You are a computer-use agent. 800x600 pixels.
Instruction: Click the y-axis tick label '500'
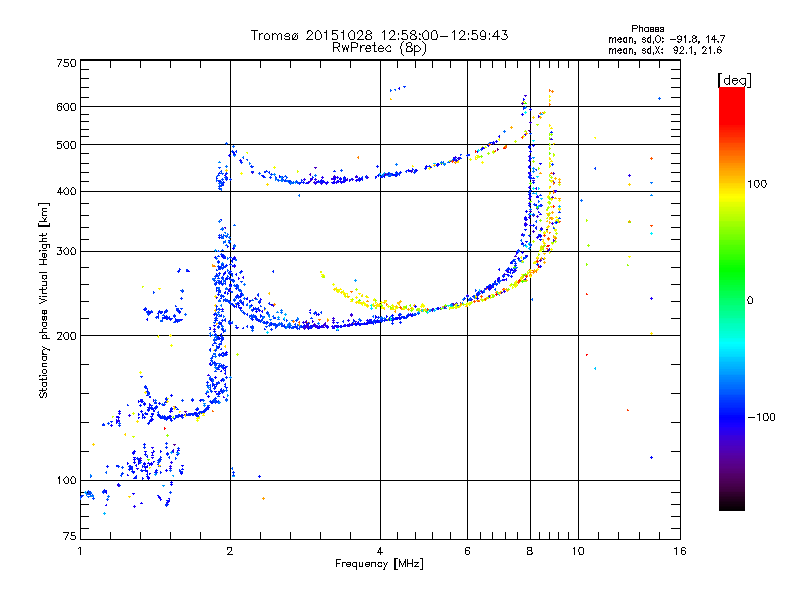tap(66, 145)
